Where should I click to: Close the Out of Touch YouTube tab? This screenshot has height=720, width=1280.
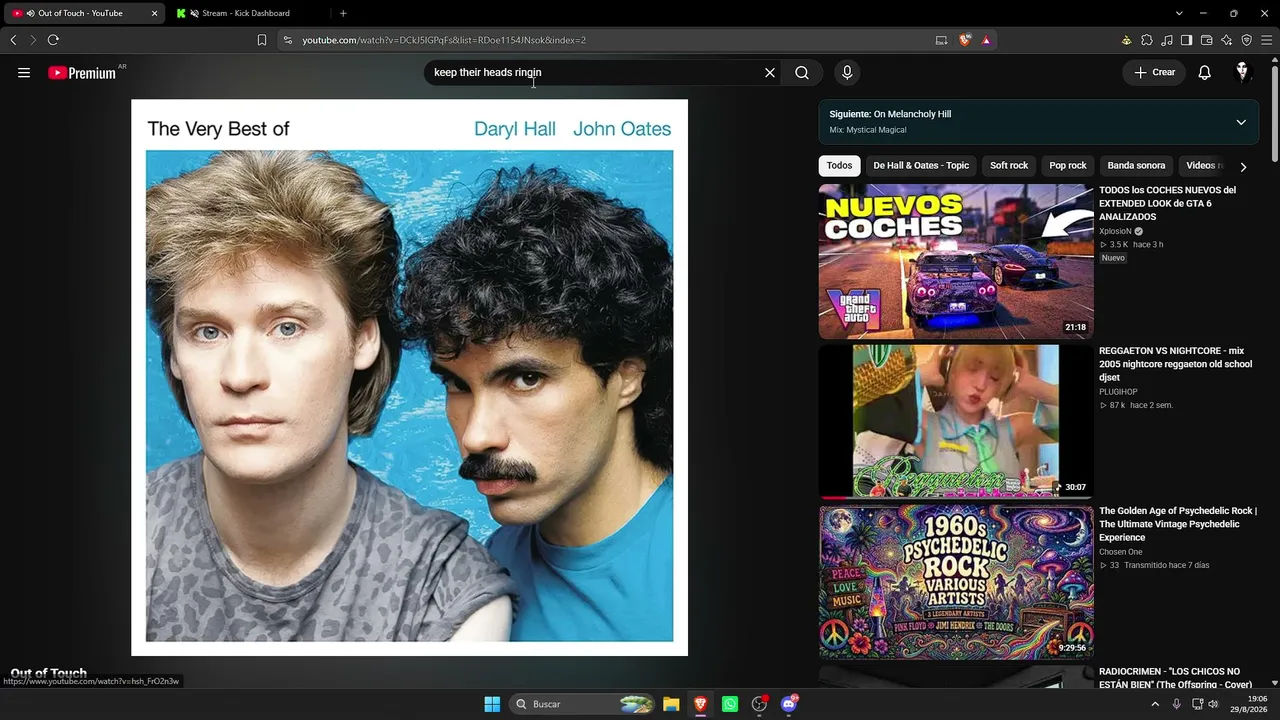[154, 13]
